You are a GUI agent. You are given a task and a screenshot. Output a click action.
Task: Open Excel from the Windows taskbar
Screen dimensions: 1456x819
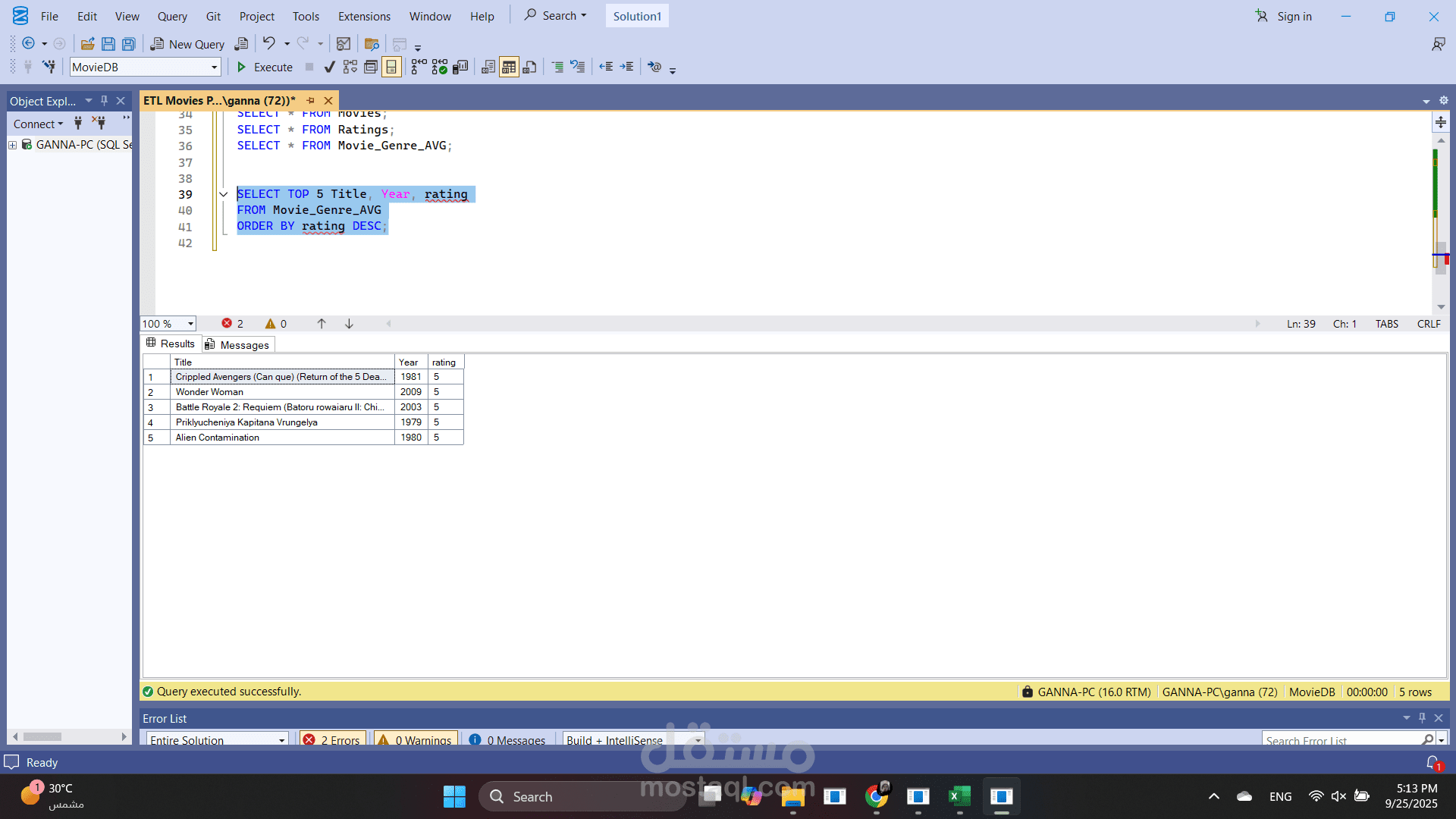pos(959,796)
